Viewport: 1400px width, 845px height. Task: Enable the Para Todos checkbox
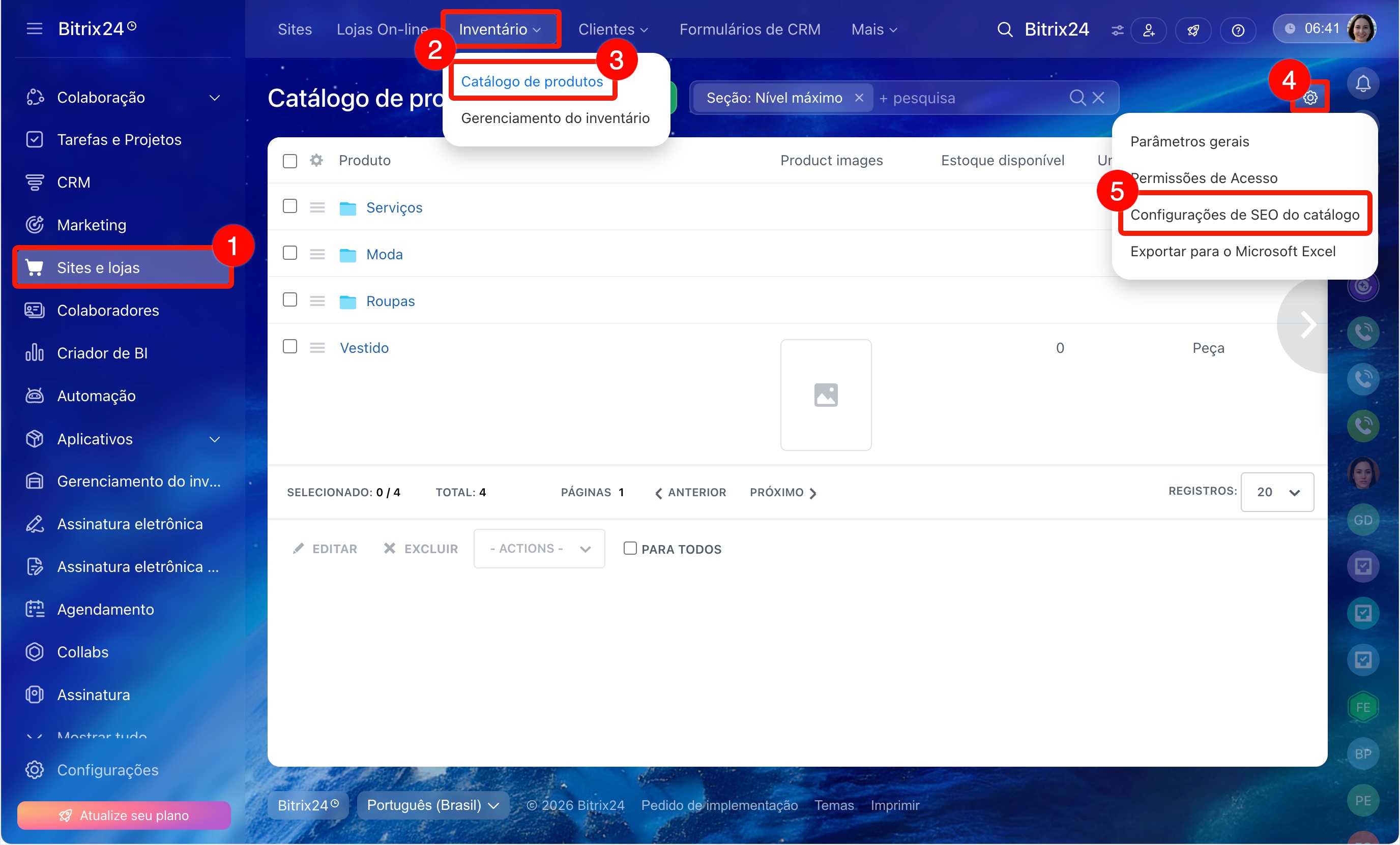(630, 548)
